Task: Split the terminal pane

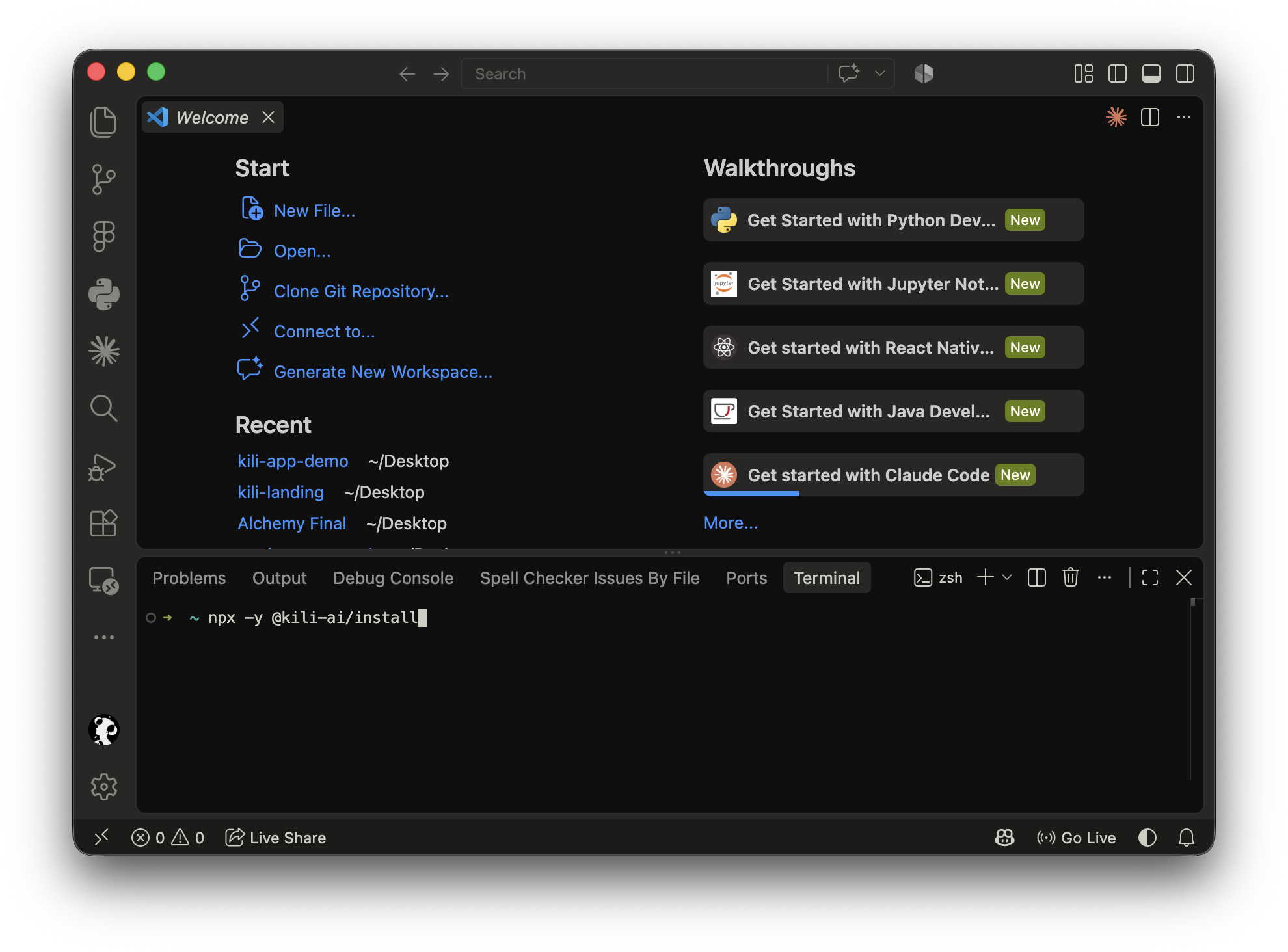Action: [x=1037, y=577]
